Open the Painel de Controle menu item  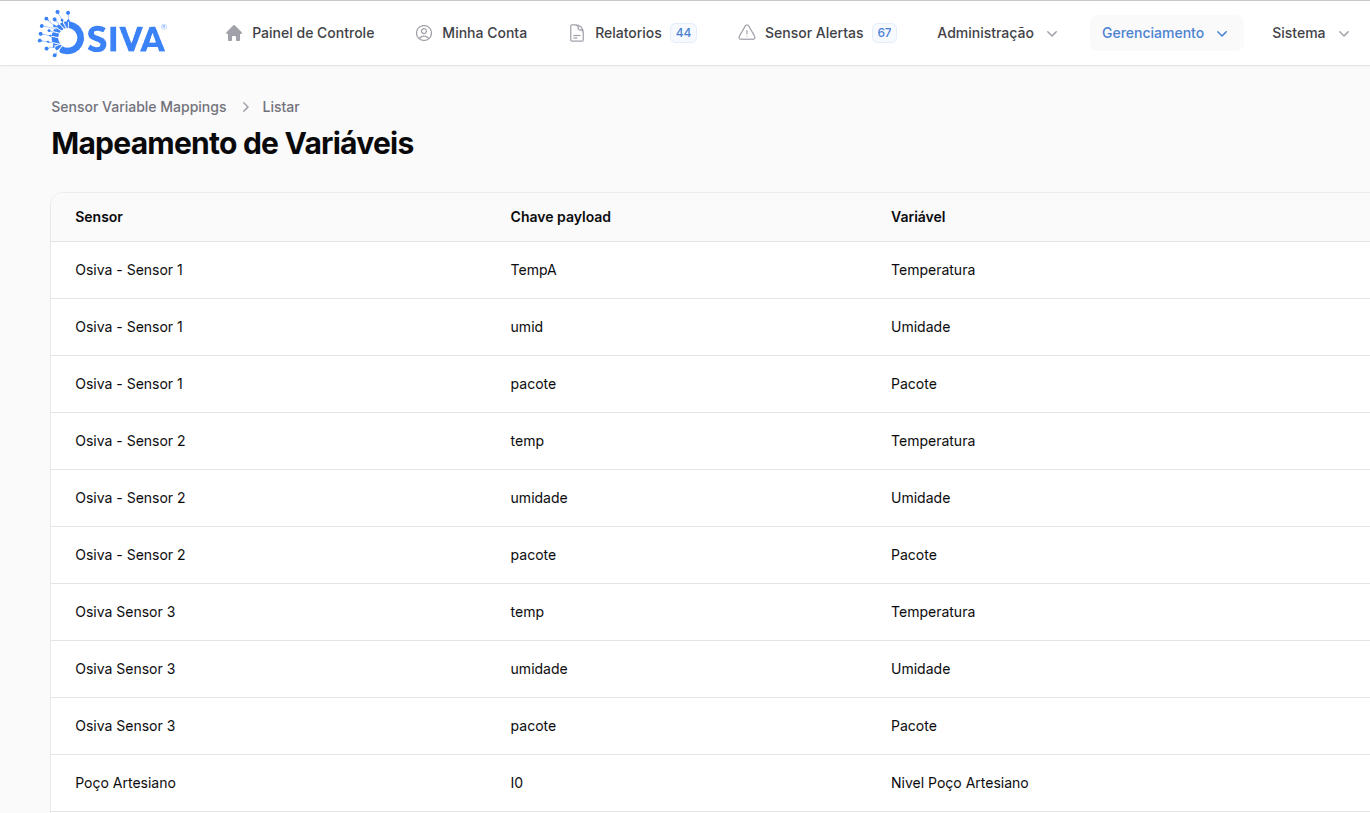point(313,33)
